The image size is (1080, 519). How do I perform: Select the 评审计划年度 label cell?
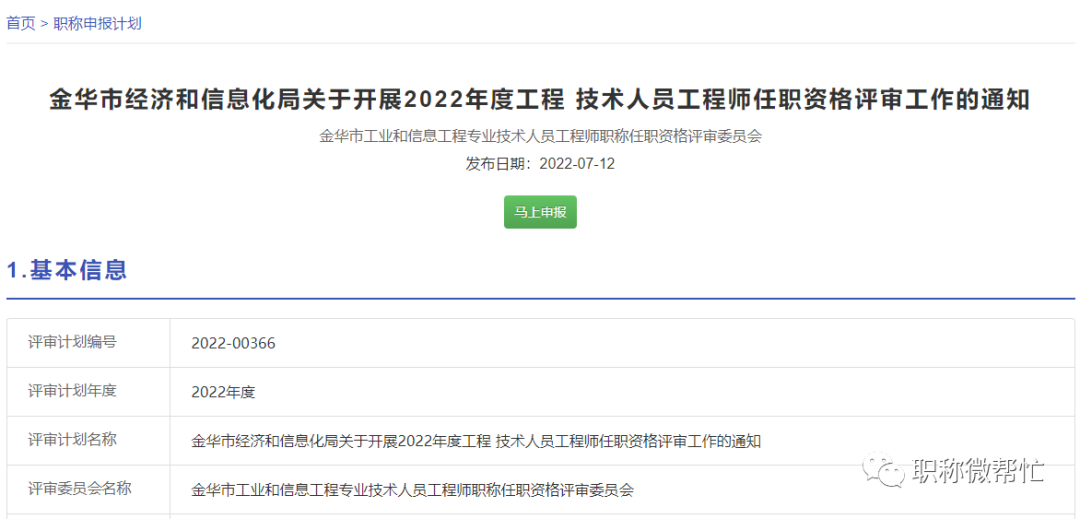coord(89,392)
